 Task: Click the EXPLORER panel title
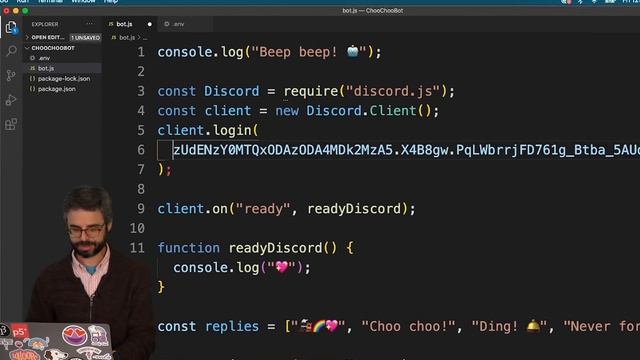tap(45, 24)
